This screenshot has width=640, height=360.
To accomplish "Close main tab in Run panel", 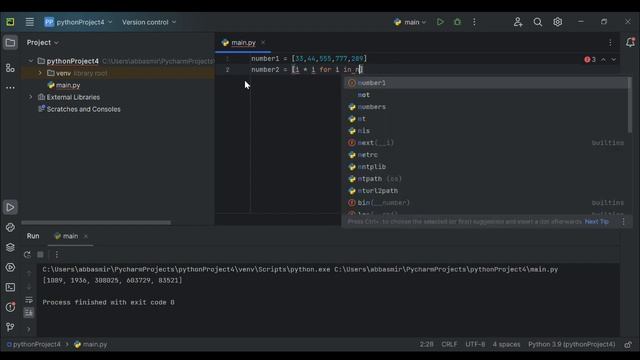I will click(x=86, y=236).
